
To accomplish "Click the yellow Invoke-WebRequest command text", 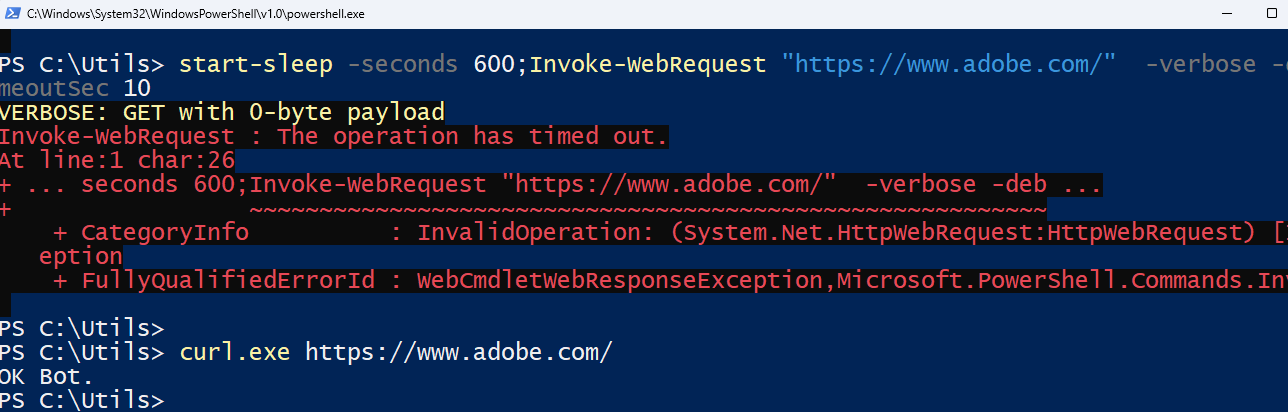I will click(647, 64).
